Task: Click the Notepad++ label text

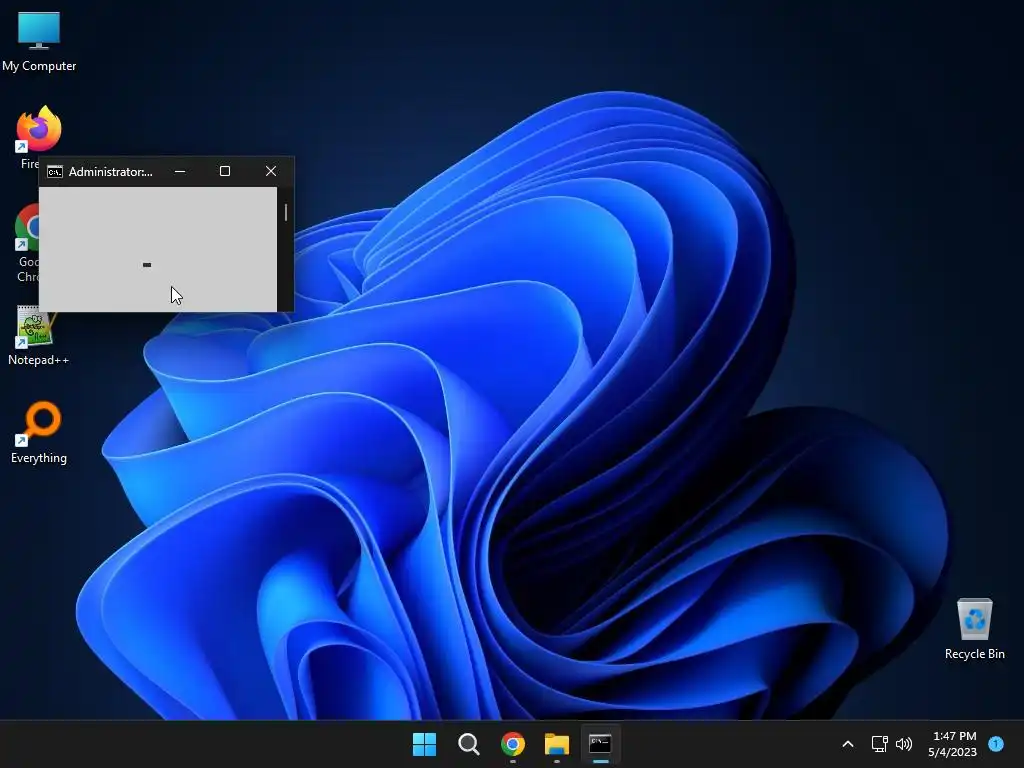Action: click(39, 360)
